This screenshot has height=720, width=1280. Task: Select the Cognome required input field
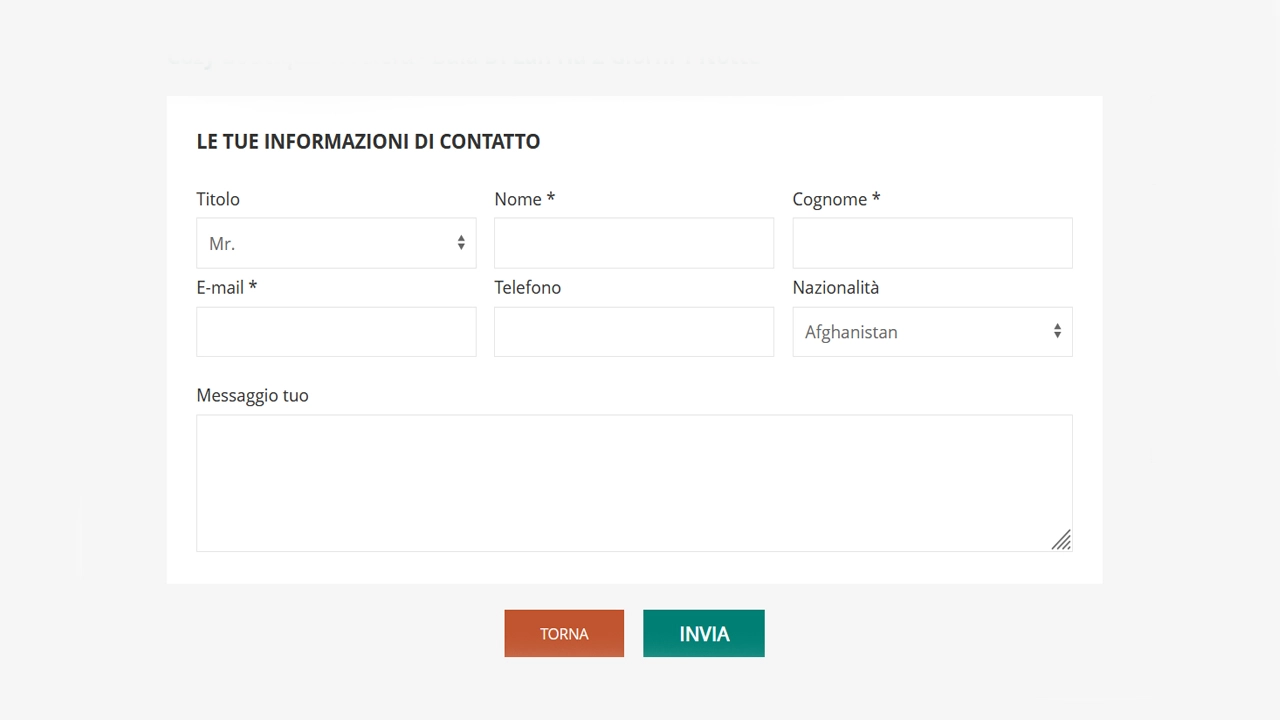(932, 243)
